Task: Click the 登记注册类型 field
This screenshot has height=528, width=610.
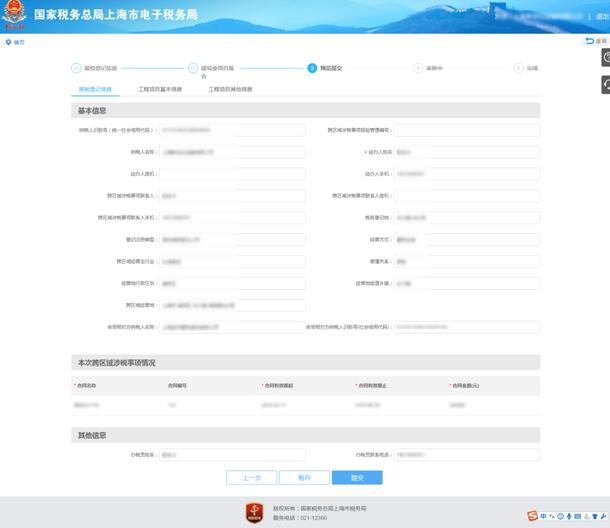Action: pyautogui.click(x=232, y=240)
